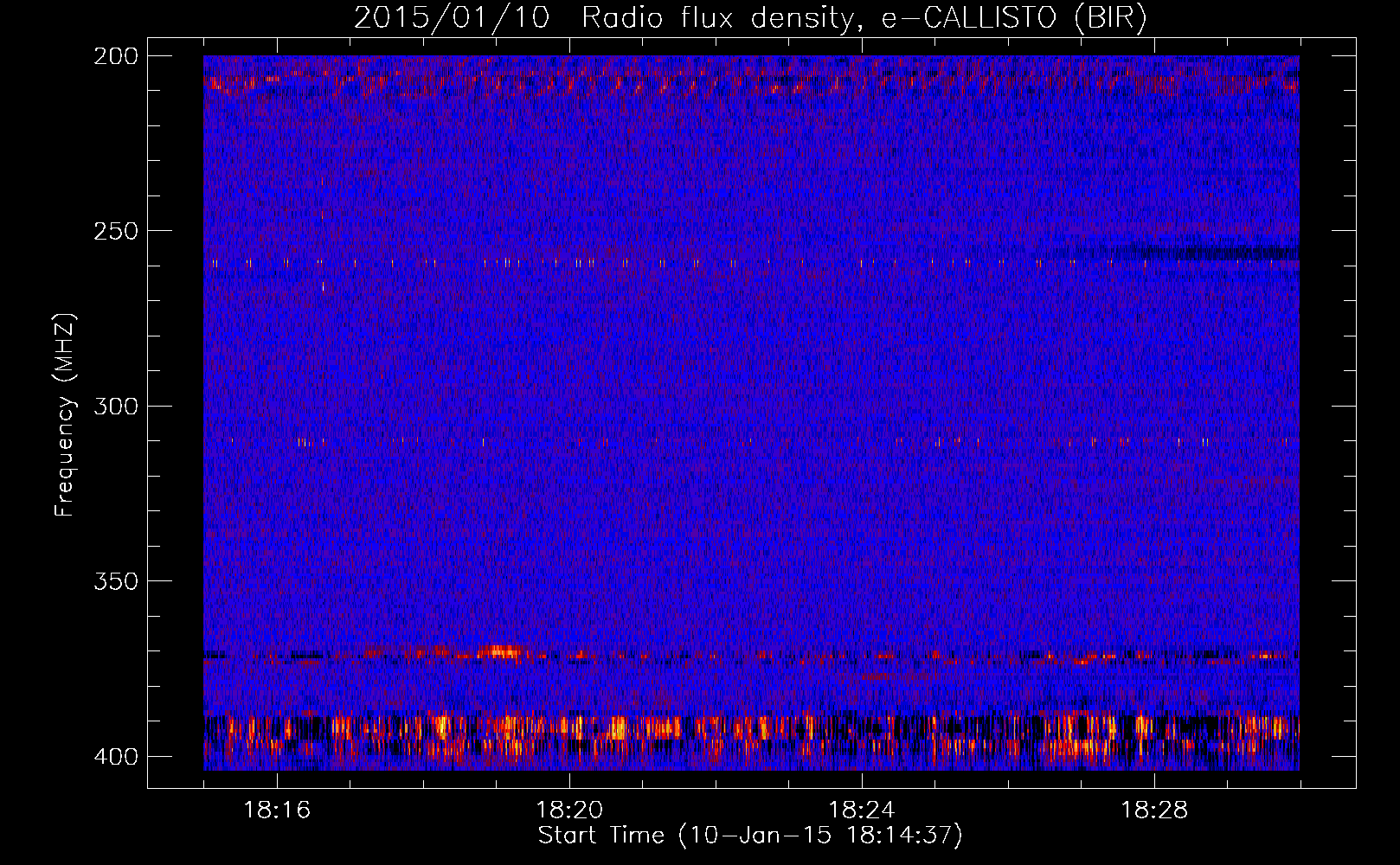Click the 400 frequency tick label
Image resolution: width=1400 pixels, height=865 pixels.
pyautogui.click(x=116, y=757)
